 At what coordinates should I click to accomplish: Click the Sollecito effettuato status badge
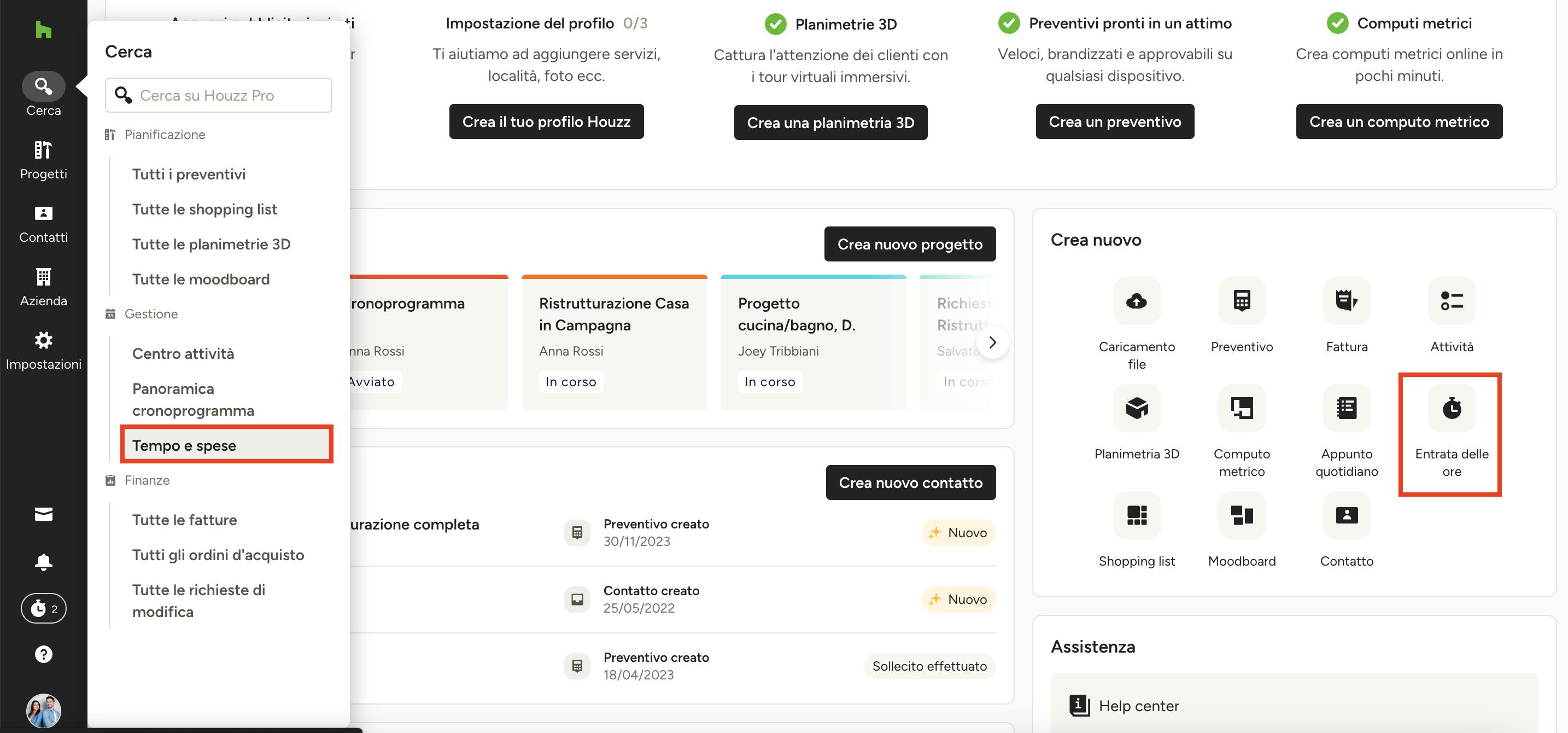[929, 666]
